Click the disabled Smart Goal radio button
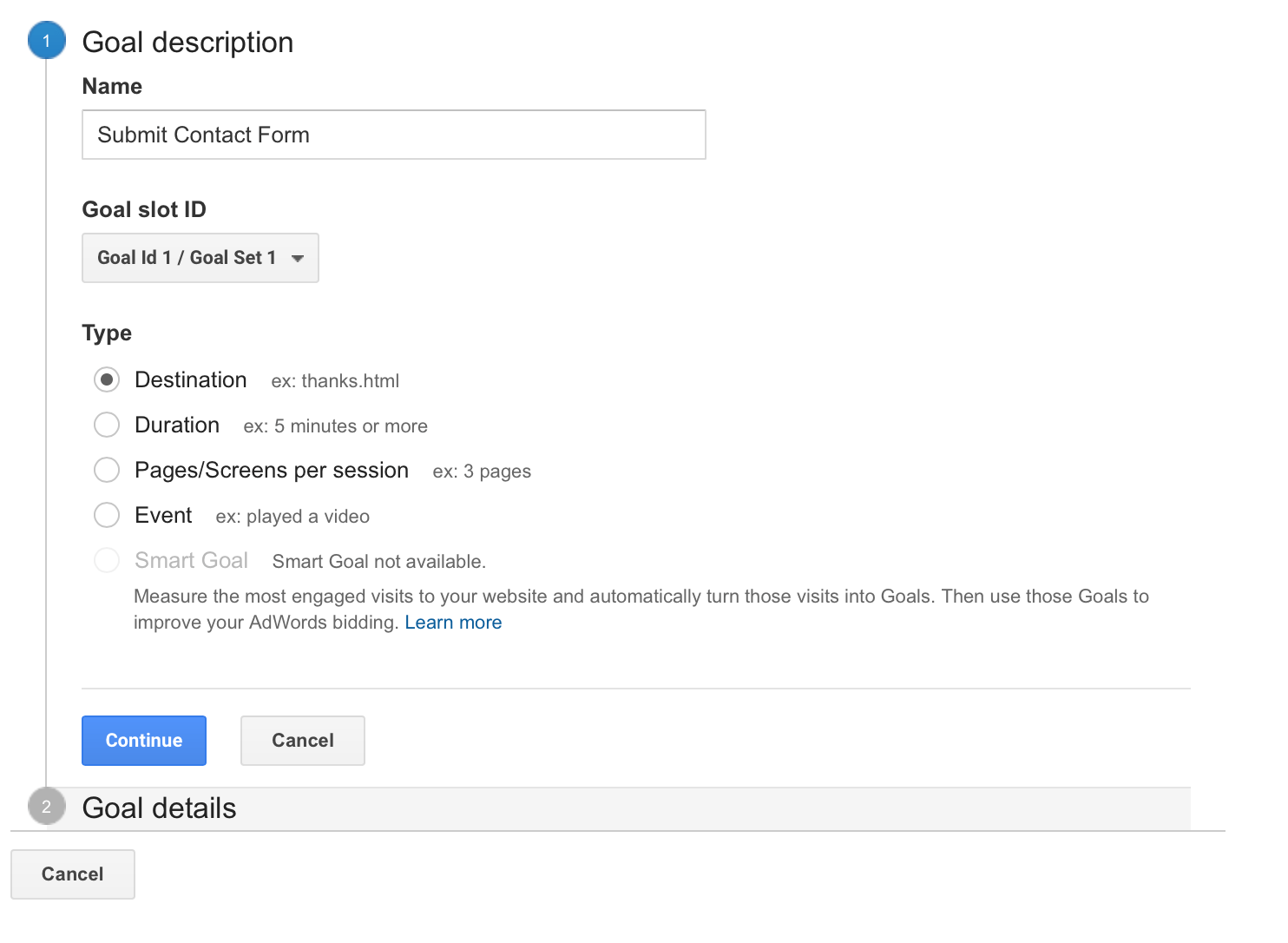The image size is (1288, 943). (107, 560)
